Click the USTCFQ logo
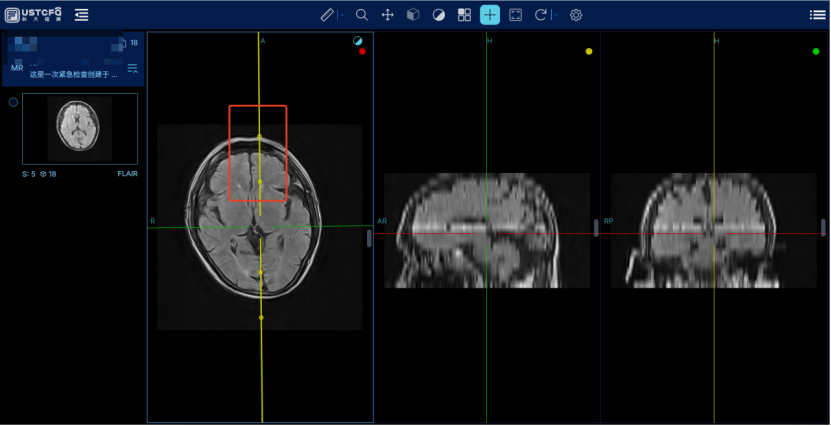831x426 pixels. pyautogui.click(x=33, y=15)
